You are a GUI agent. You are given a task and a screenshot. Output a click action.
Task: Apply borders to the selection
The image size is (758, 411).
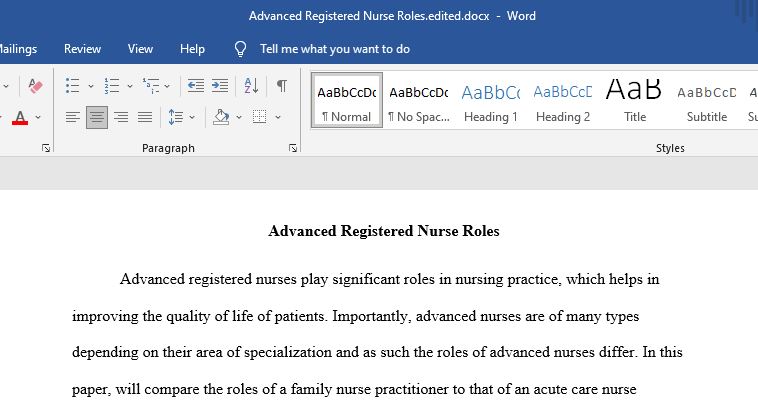click(x=260, y=117)
